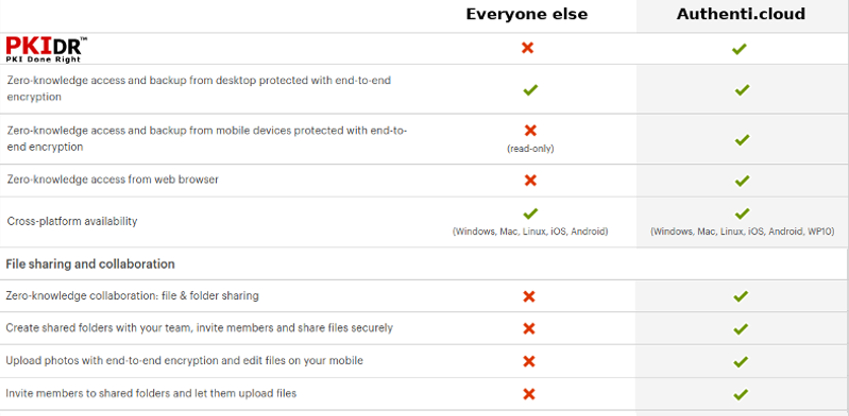Click the Cross-platform availability row label

[72, 221]
